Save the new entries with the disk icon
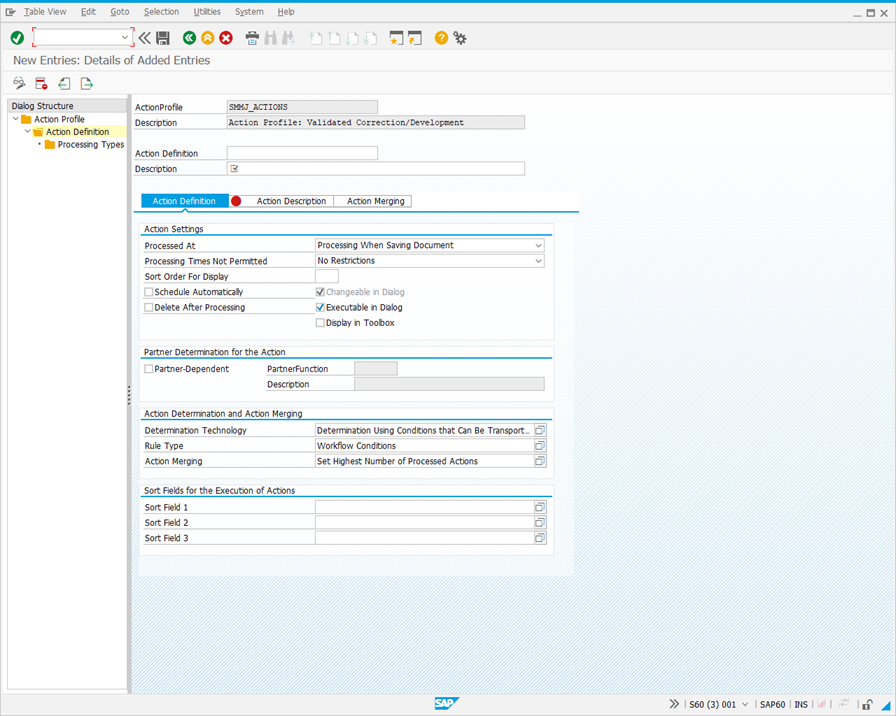 163,36
